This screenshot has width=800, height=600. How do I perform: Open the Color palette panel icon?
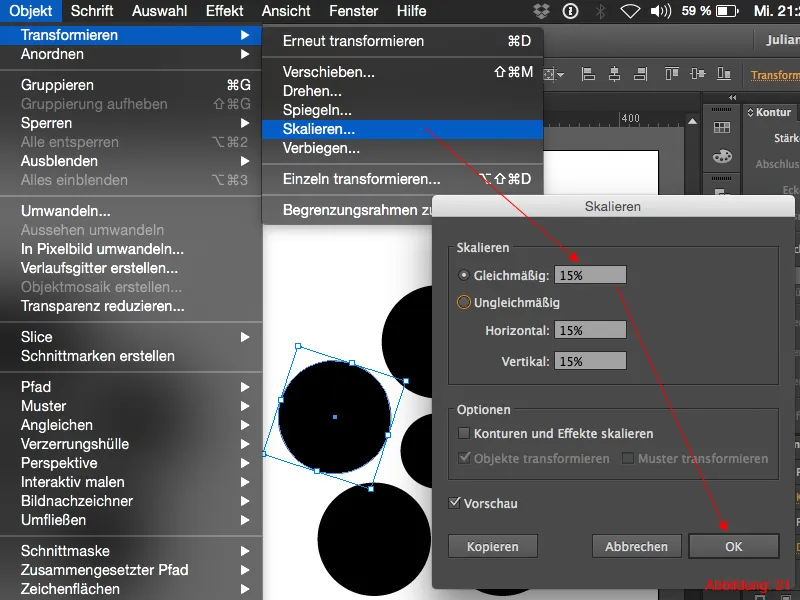722,156
